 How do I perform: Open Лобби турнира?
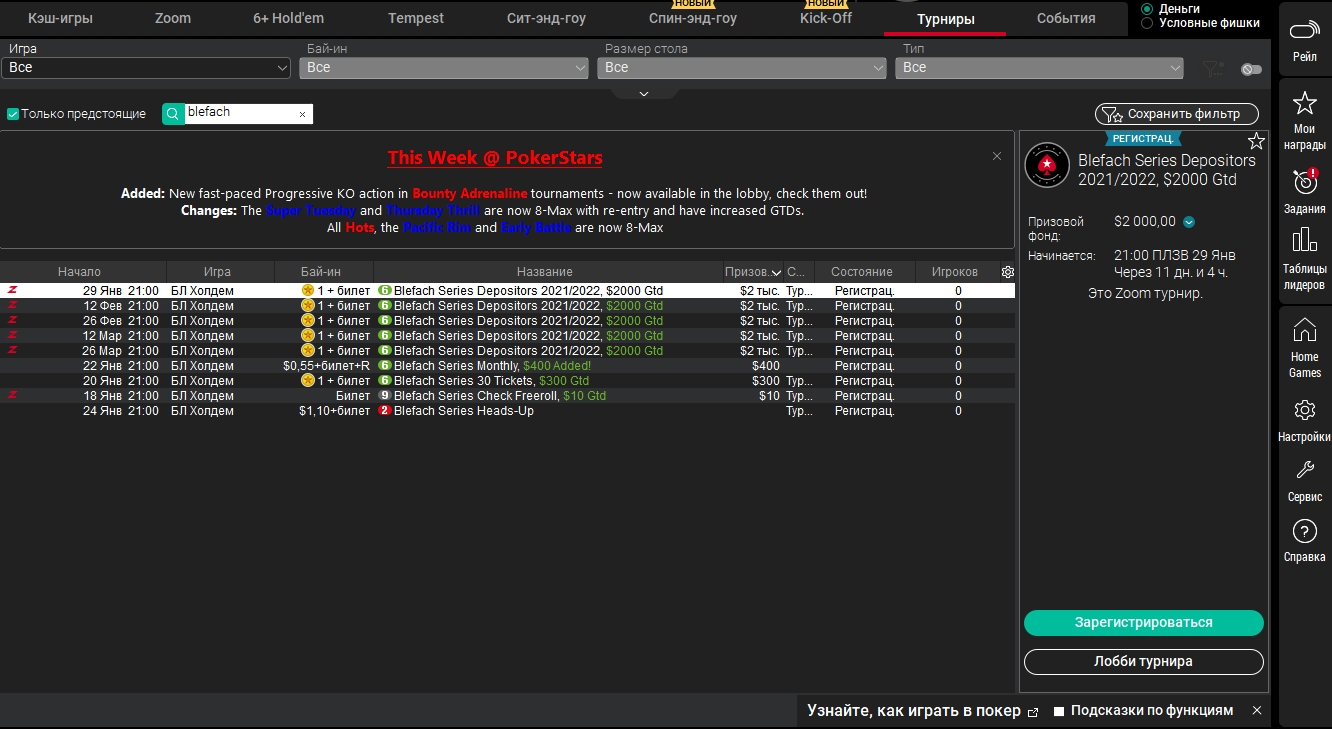[x=1144, y=661]
